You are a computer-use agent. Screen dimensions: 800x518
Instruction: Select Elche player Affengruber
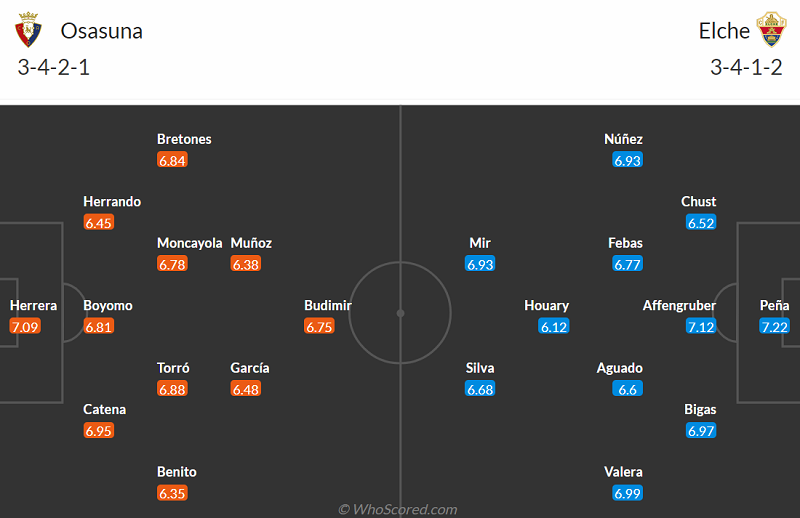(680, 306)
